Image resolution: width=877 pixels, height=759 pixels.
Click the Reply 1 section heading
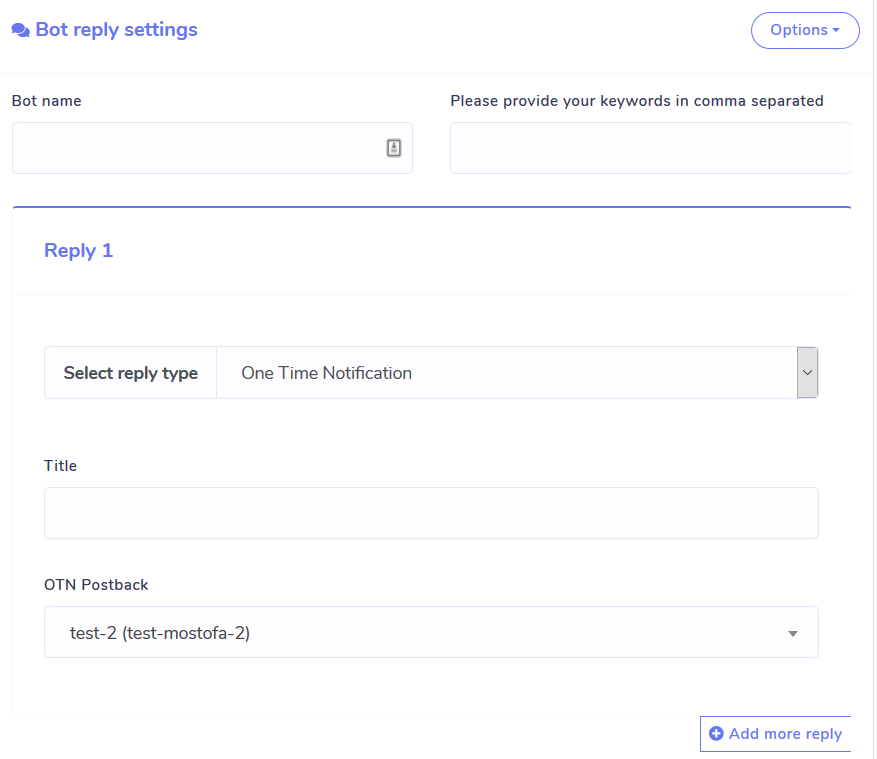click(78, 251)
